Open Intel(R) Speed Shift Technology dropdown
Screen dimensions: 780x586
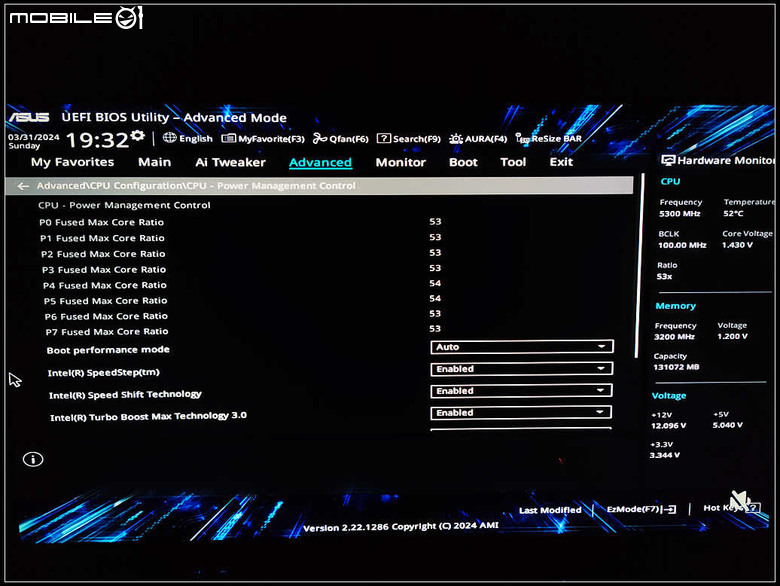click(x=521, y=391)
